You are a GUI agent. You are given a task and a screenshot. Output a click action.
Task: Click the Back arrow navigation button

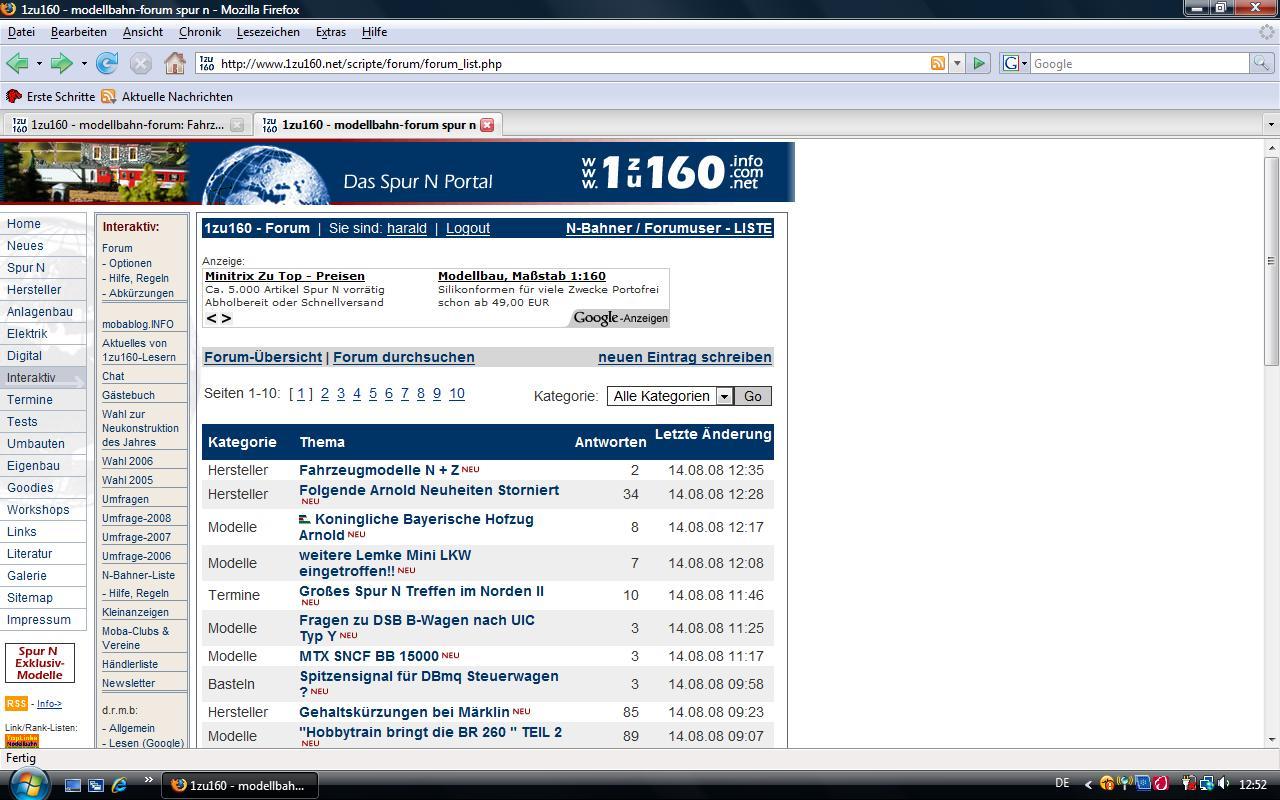tap(17, 63)
